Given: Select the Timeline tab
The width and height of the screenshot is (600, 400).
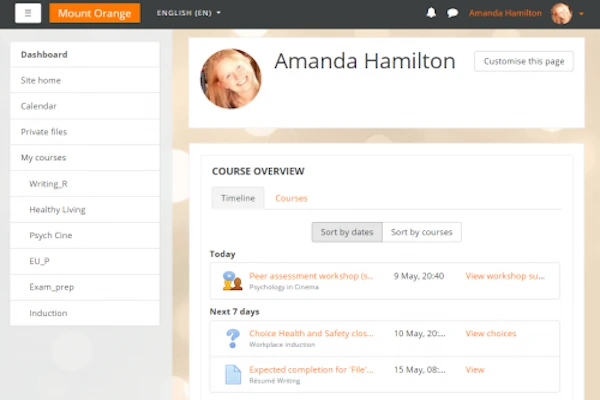Looking at the screenshot, I should (x=238, y=198).
